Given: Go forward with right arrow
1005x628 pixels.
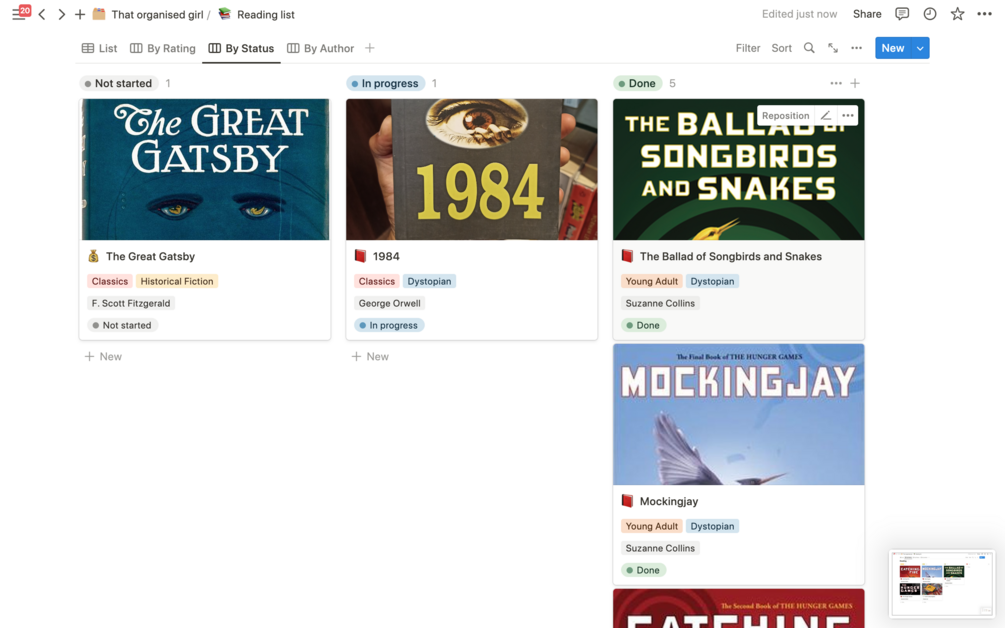Looking at the screenshot, I should pos(62,14).
